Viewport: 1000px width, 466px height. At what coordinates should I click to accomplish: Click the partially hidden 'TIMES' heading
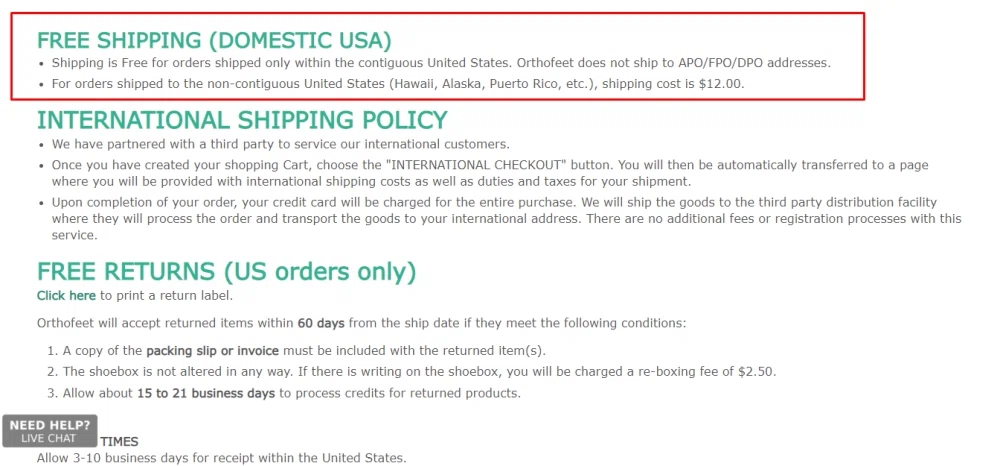119,441
